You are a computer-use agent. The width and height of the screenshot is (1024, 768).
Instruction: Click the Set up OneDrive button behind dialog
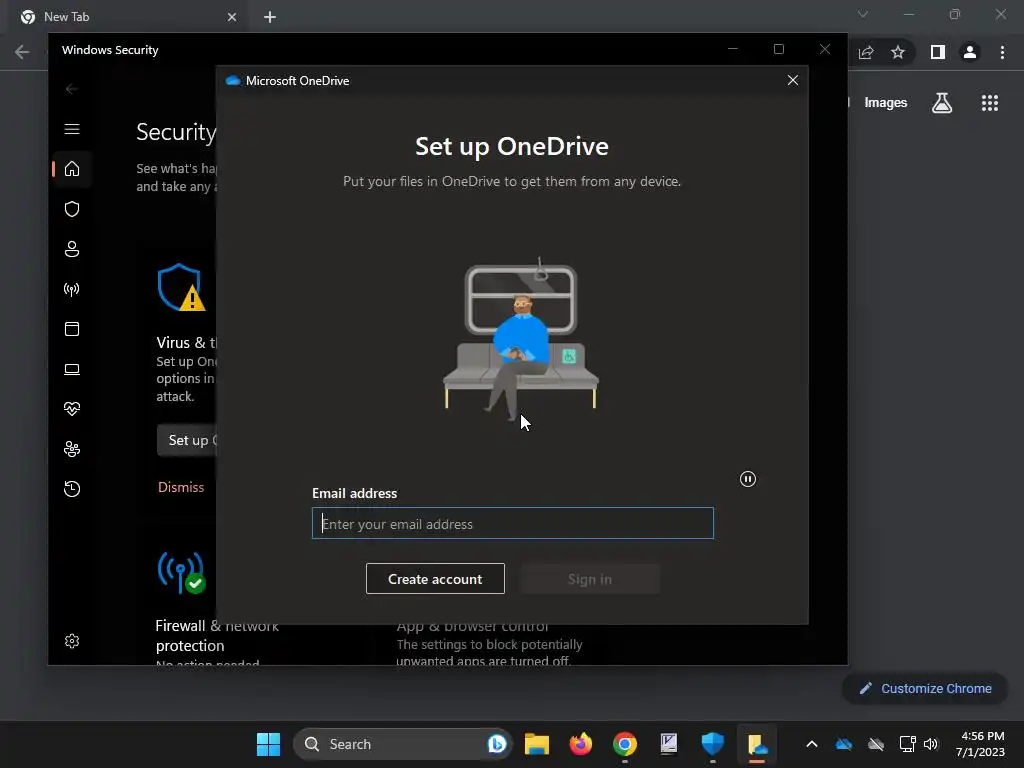(187, 440)
